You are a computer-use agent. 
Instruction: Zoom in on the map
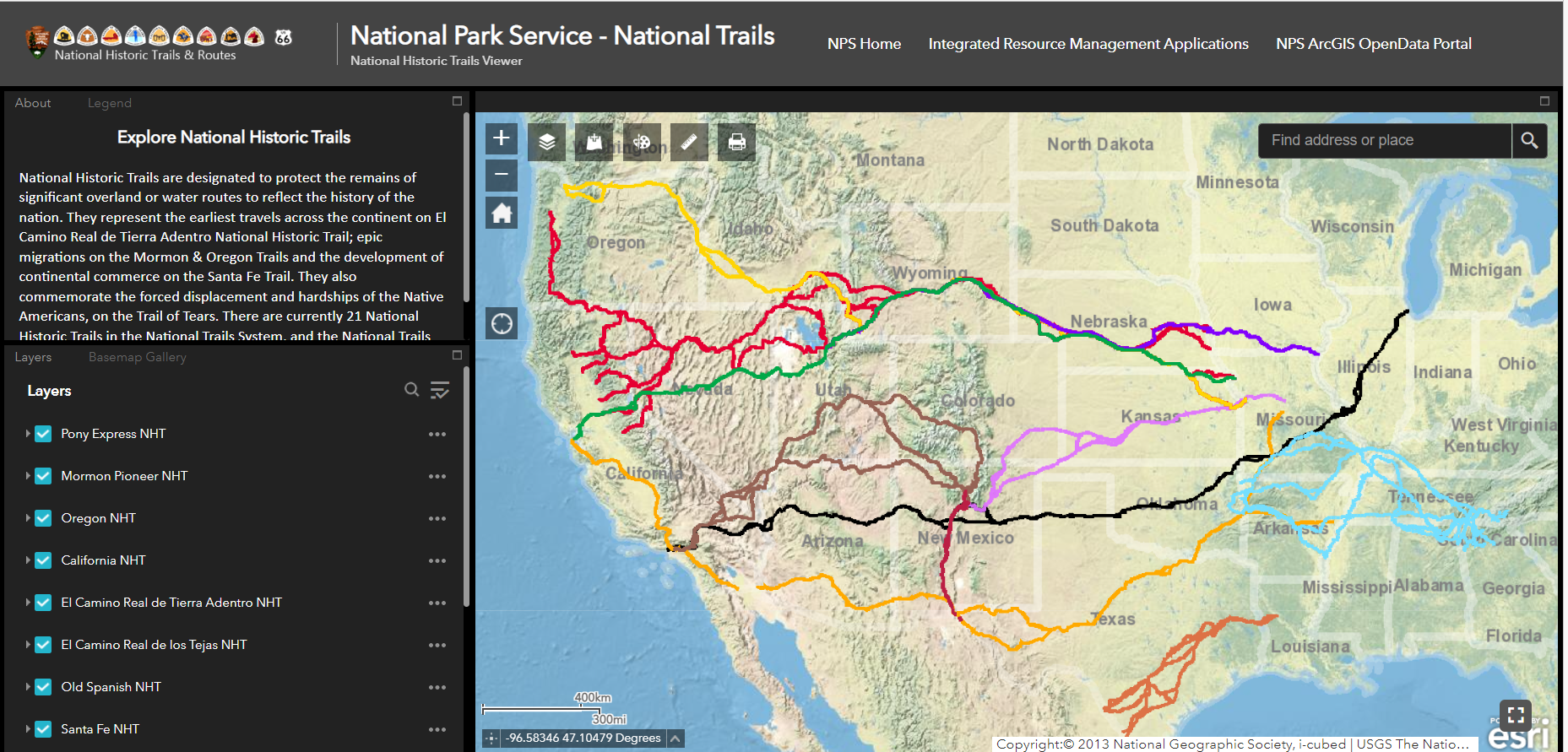(x=502, y=138)
